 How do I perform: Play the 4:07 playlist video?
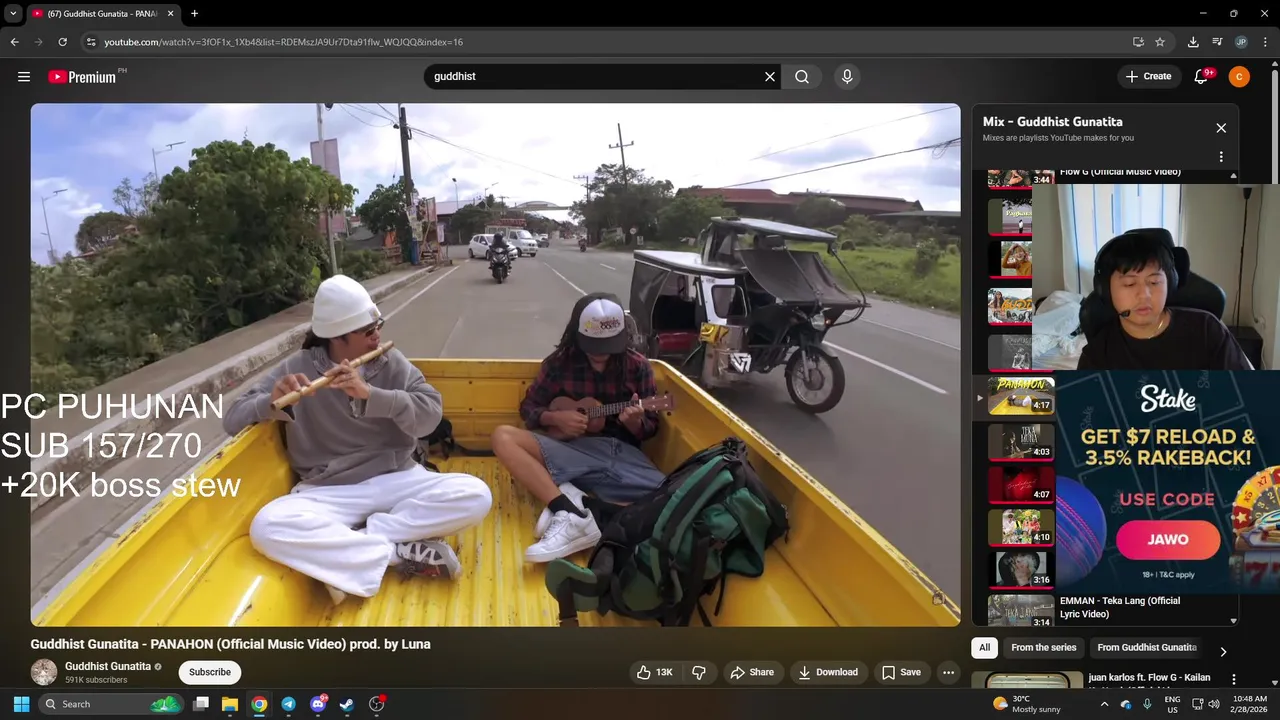pyautogui.click(x=1021, y=485)
